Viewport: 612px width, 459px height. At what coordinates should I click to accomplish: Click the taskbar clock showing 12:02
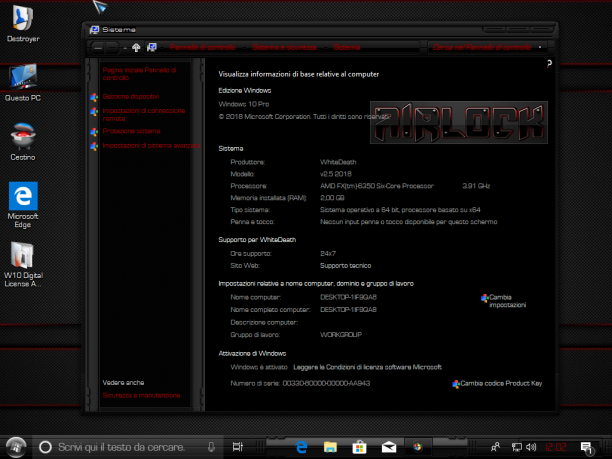click(x=556, y=447)
